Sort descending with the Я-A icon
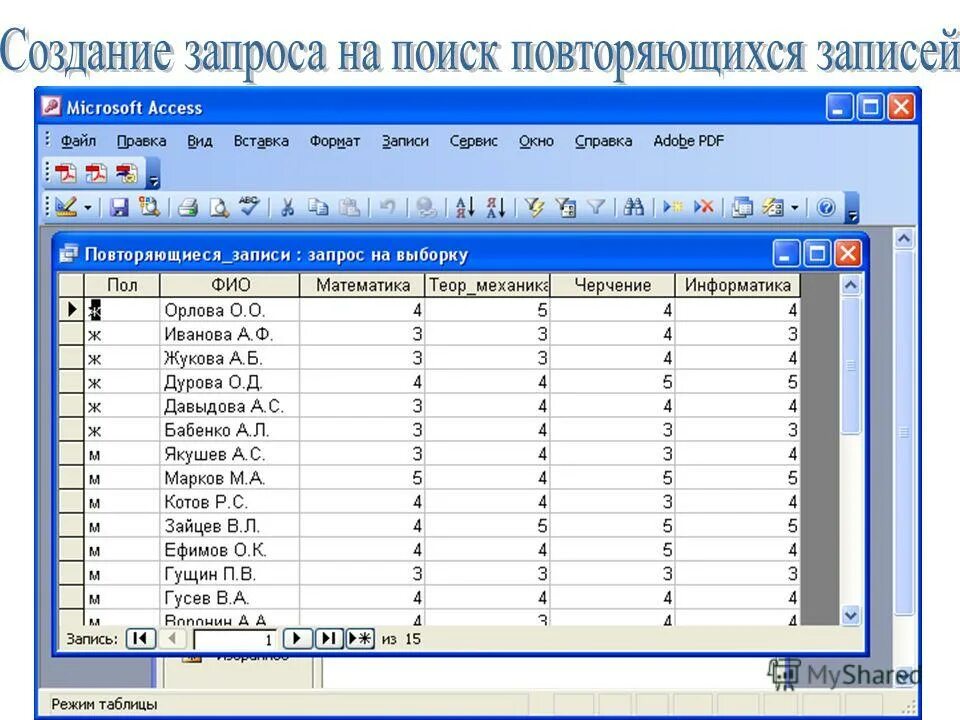The width and height of the screenshot is (960, 720). [496, 208]
